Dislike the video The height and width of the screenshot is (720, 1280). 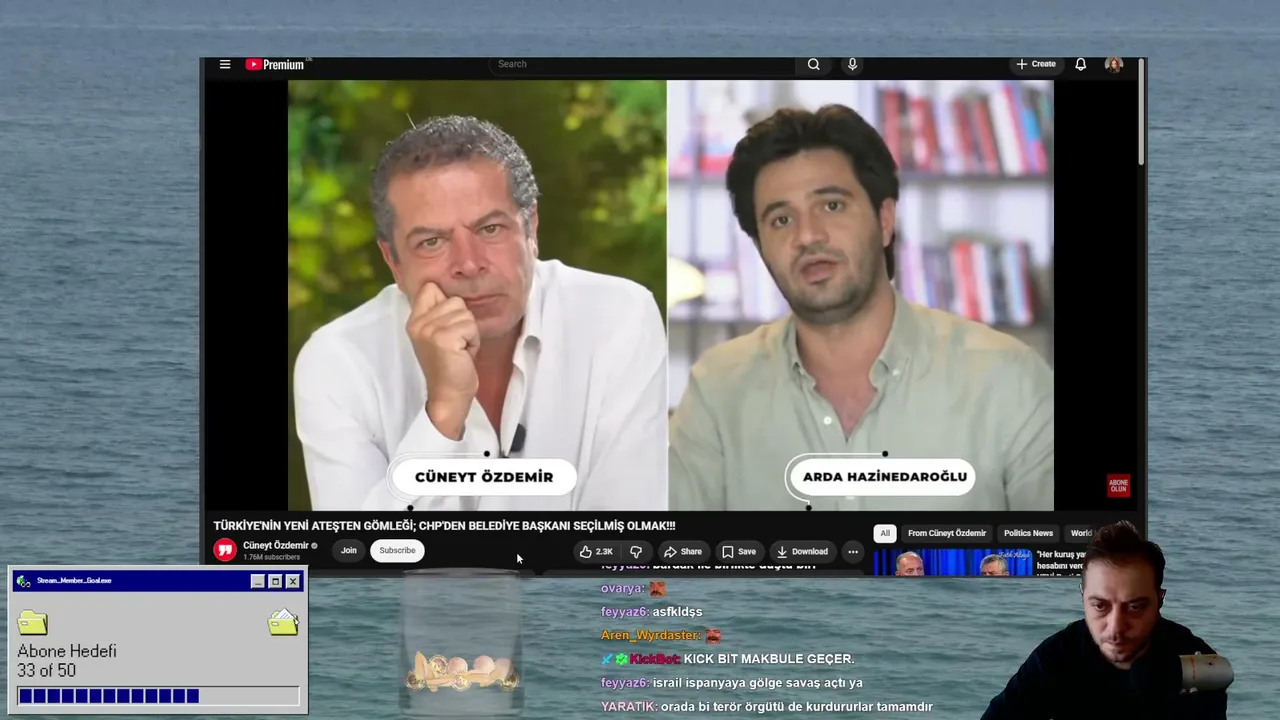[636, 551]
